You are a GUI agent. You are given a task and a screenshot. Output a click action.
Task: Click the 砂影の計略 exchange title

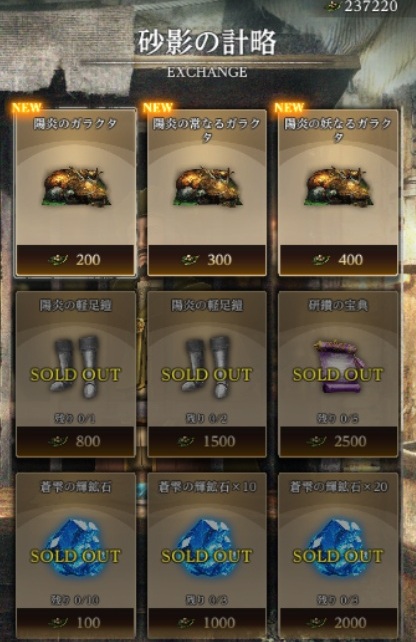207,43
